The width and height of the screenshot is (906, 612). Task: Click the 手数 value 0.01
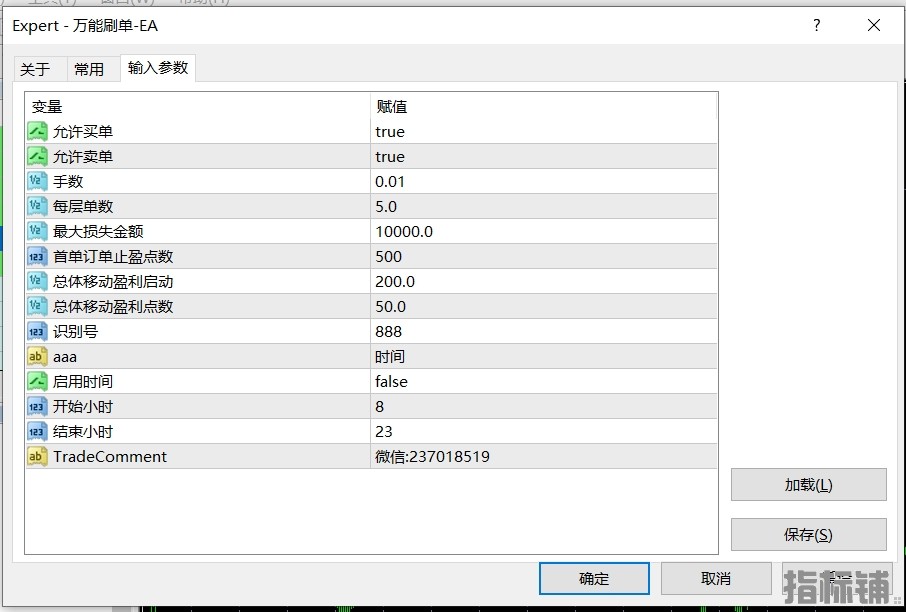[x=390, y=181]
